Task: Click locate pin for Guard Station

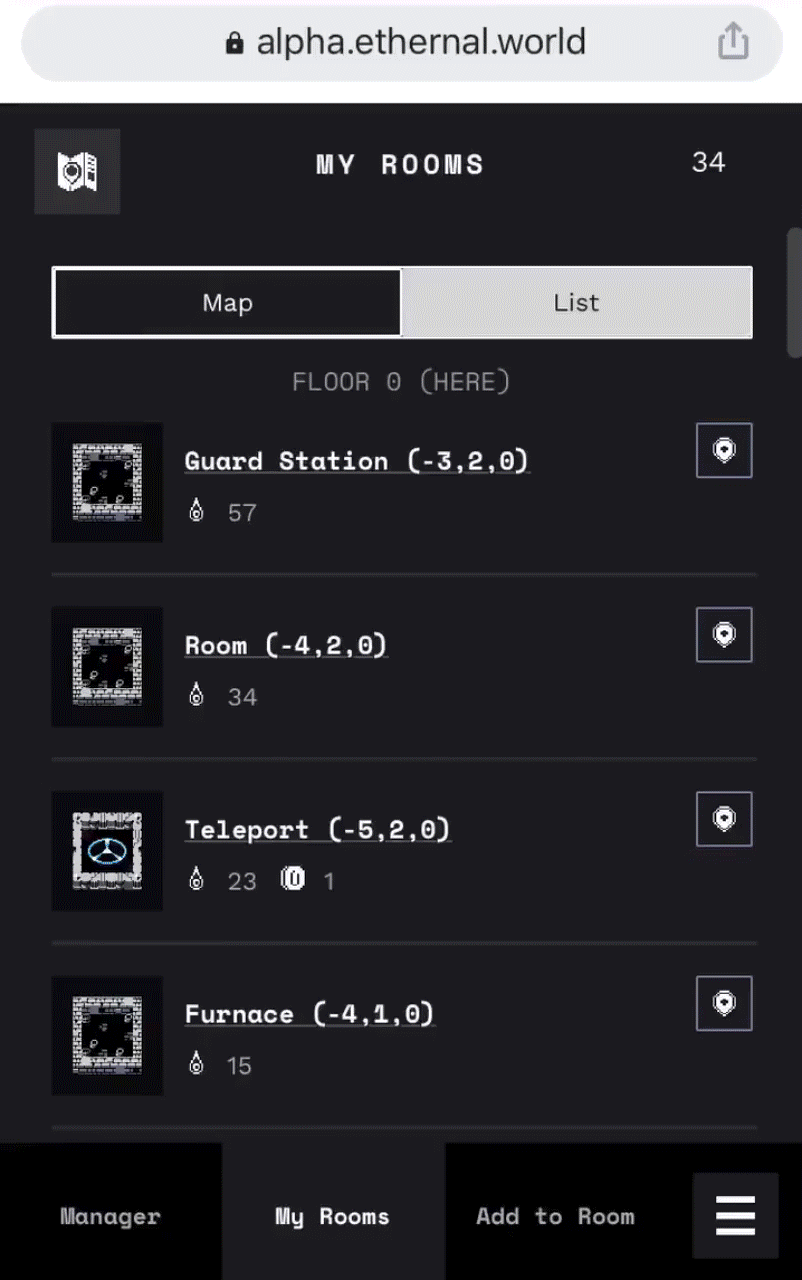Action: 724,450
